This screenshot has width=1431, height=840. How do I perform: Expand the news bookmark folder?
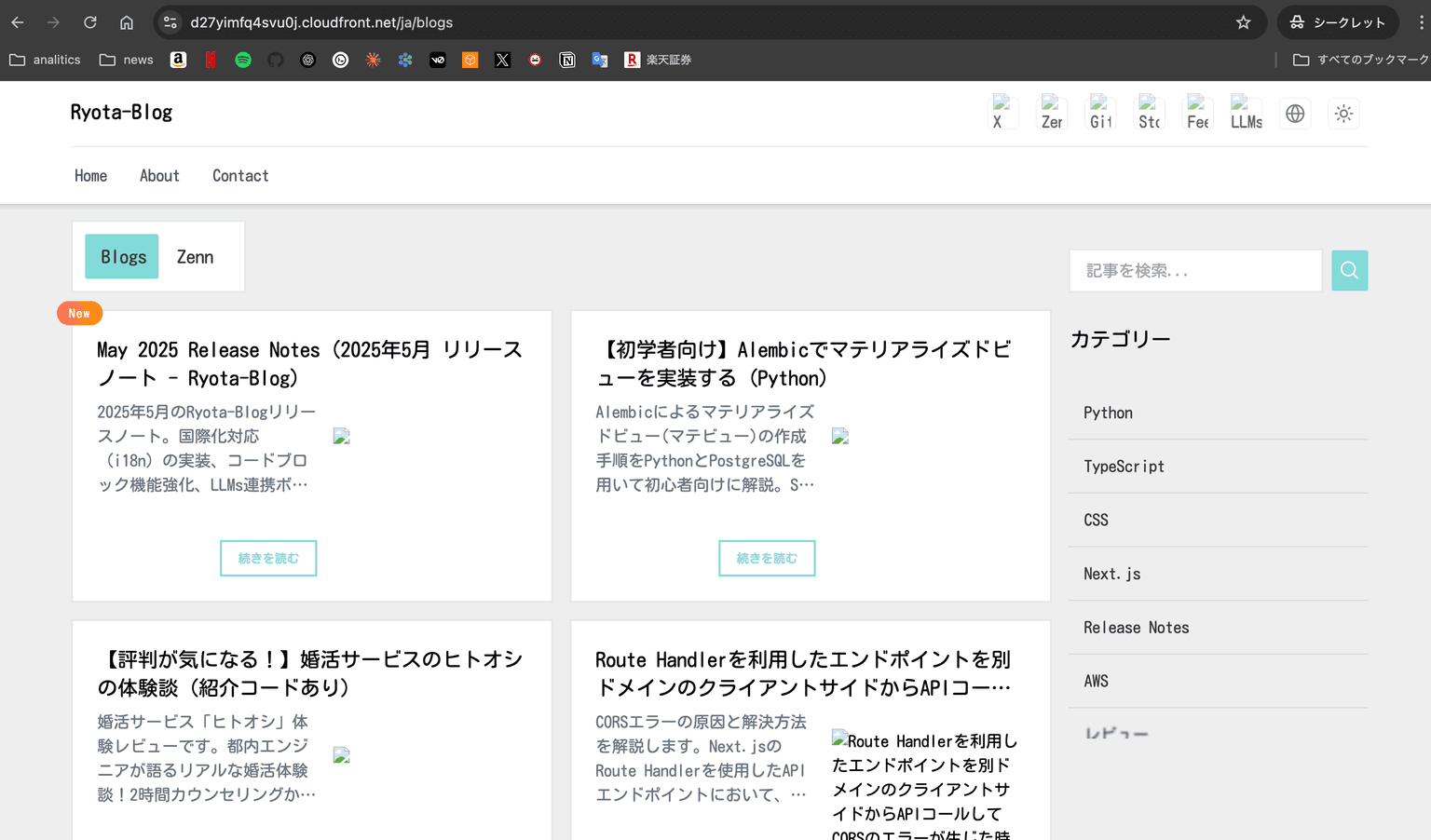[x=126, y=60]
